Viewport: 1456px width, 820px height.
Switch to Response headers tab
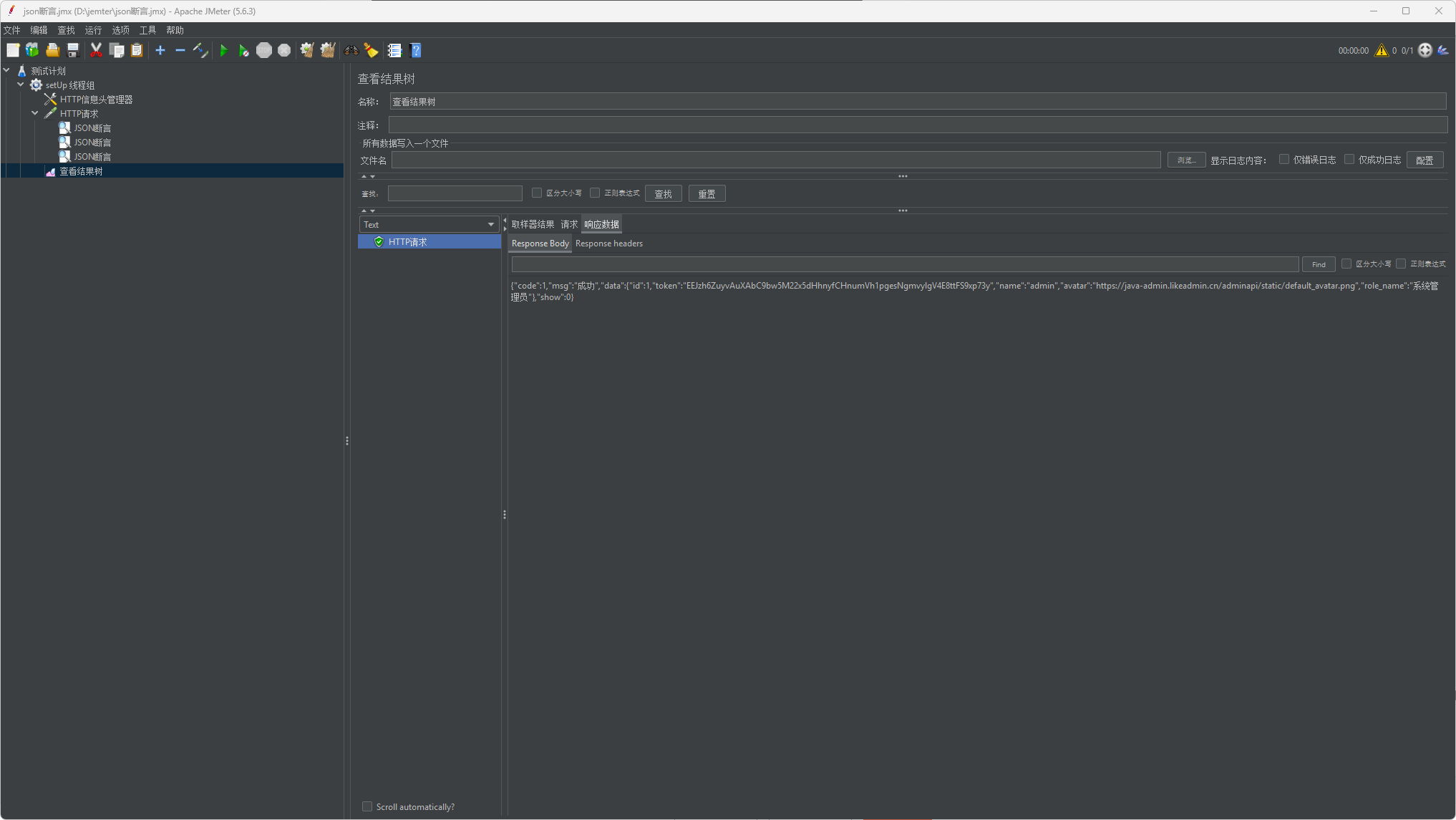[609, 243]
